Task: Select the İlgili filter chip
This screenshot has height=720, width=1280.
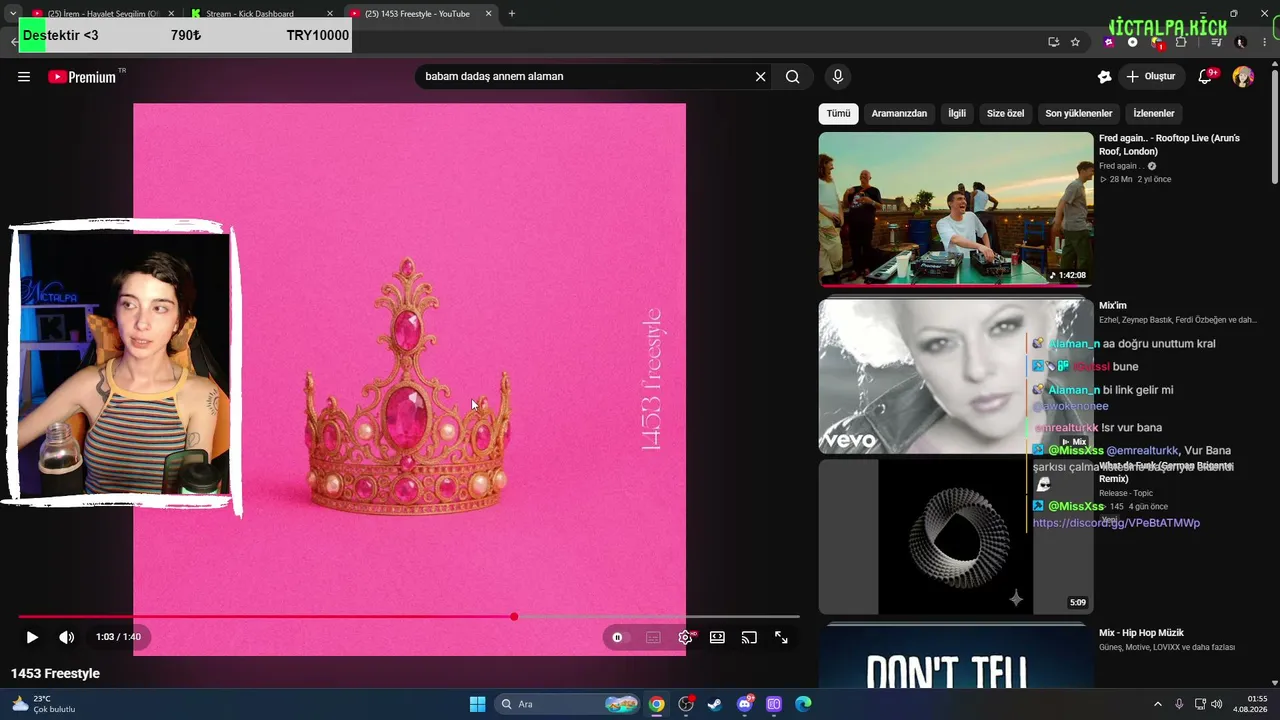Action: (x=957, y=114)
